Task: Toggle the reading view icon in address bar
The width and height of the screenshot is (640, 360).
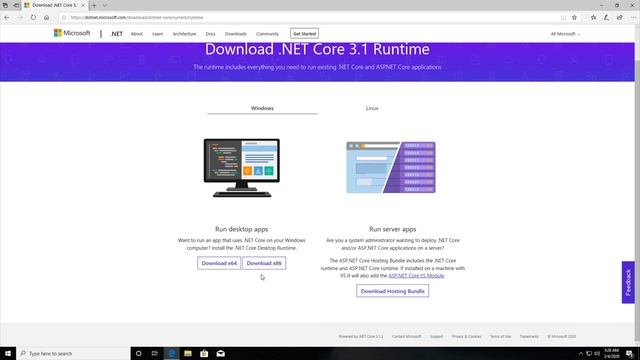Action: tap(563, 18)
